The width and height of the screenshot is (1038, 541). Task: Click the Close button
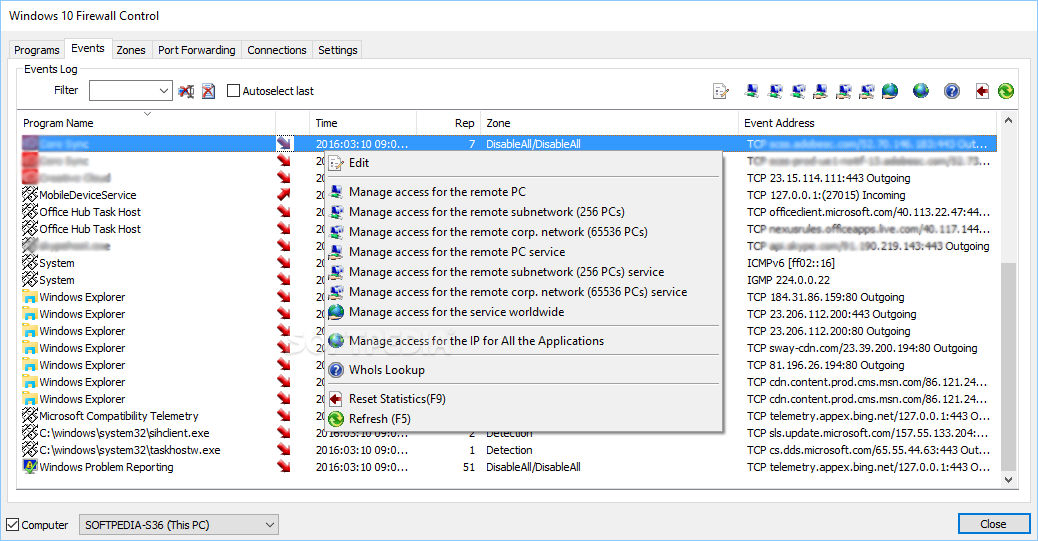click(993, 524)
